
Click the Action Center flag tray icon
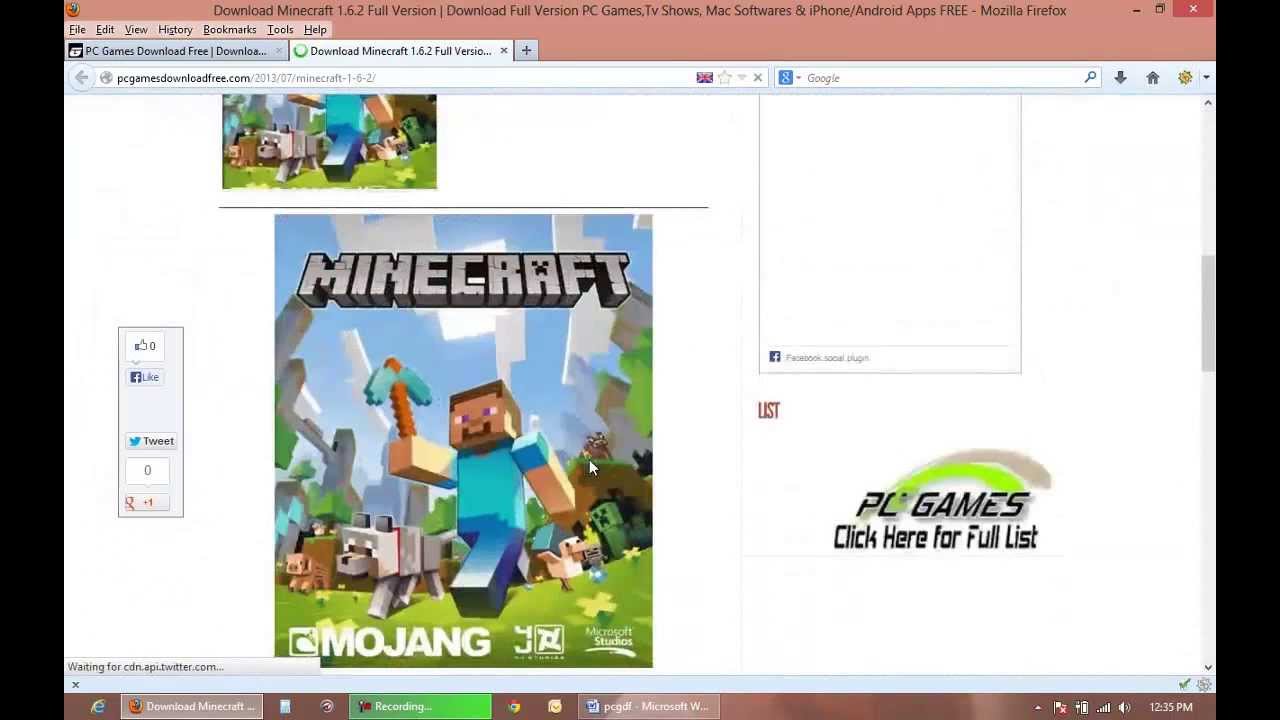pyautogui.click(x=1060, y=707)
